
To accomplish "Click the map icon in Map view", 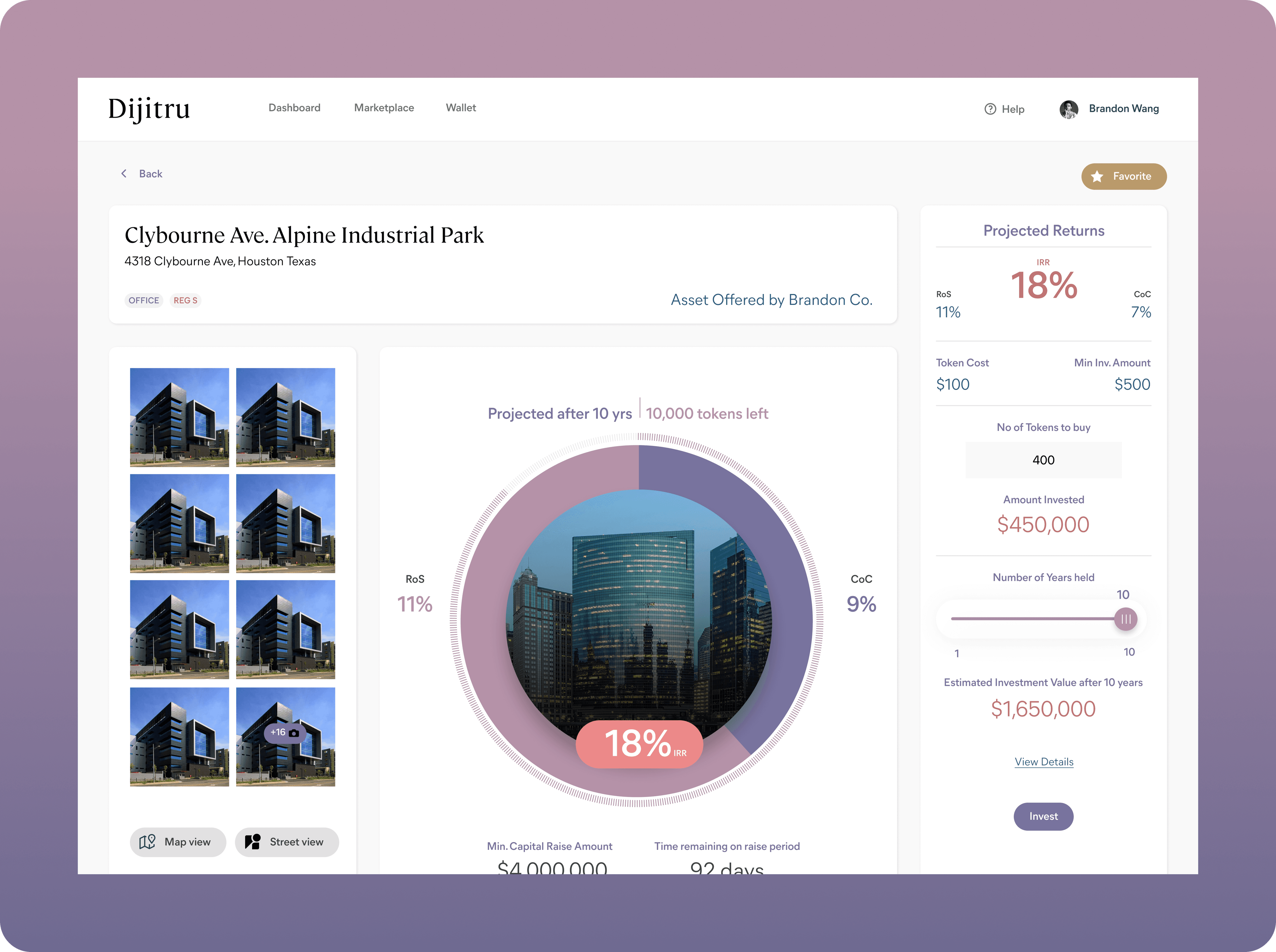I will 148,842.
